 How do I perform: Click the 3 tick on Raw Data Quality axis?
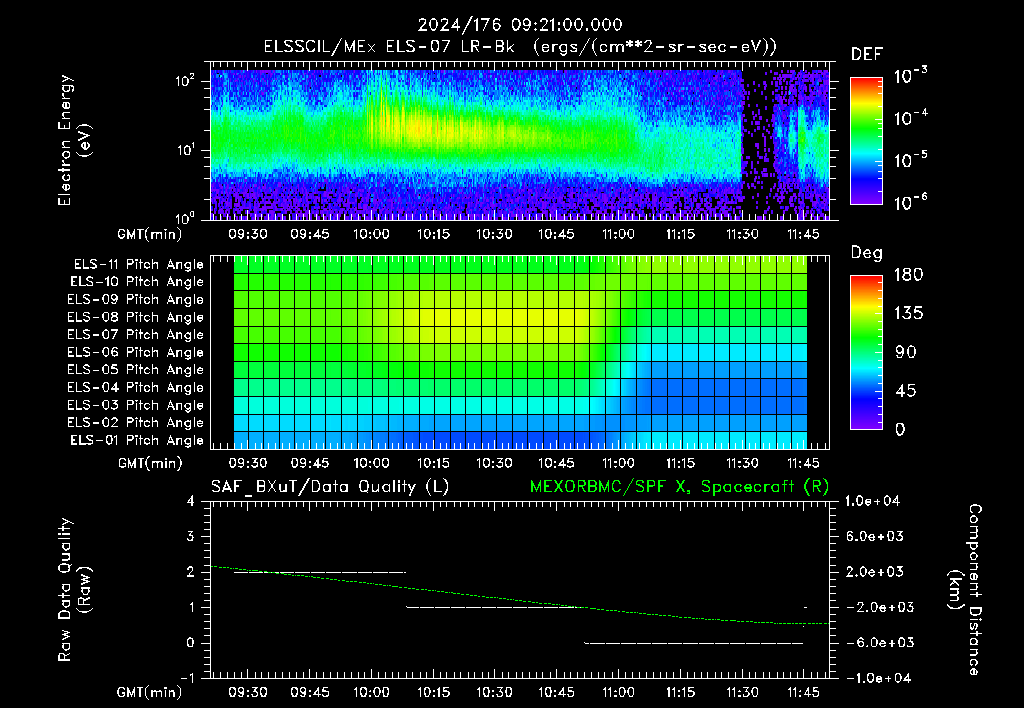[x=191, y=536]
